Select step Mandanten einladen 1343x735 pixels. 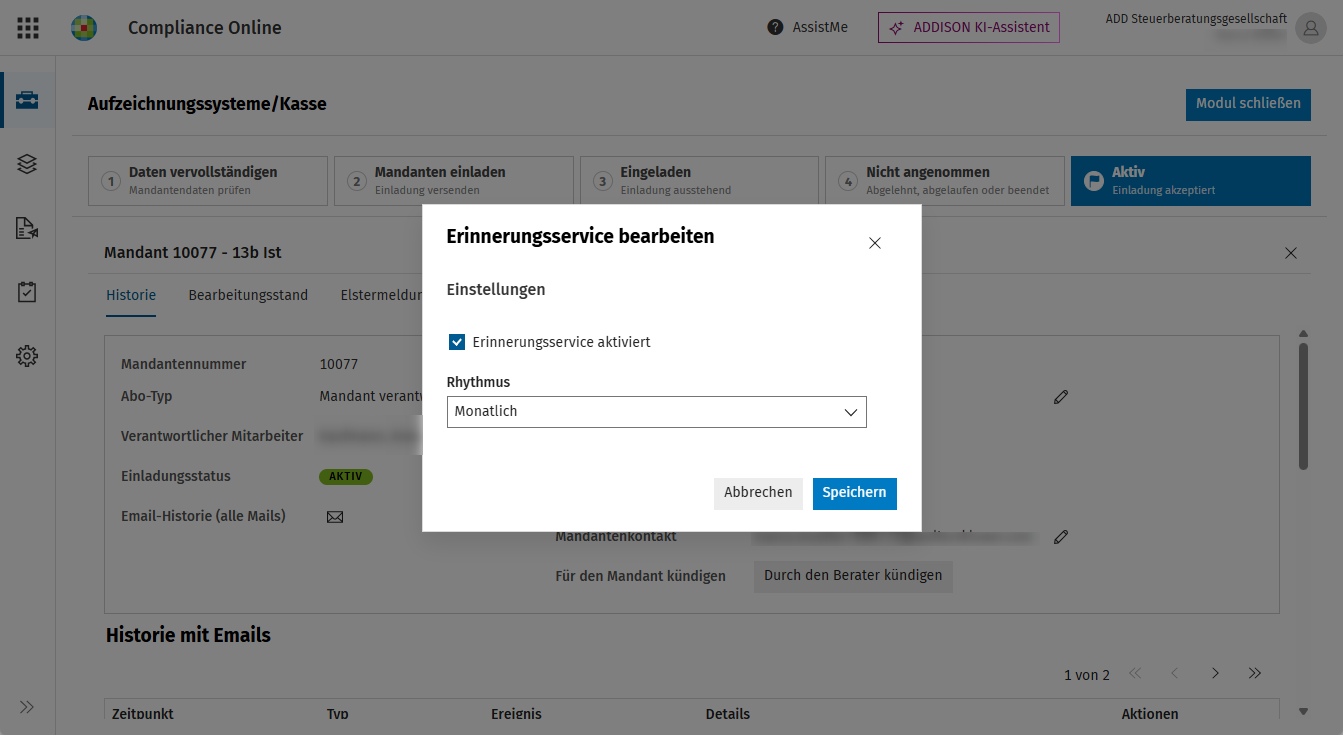[454, 181]
